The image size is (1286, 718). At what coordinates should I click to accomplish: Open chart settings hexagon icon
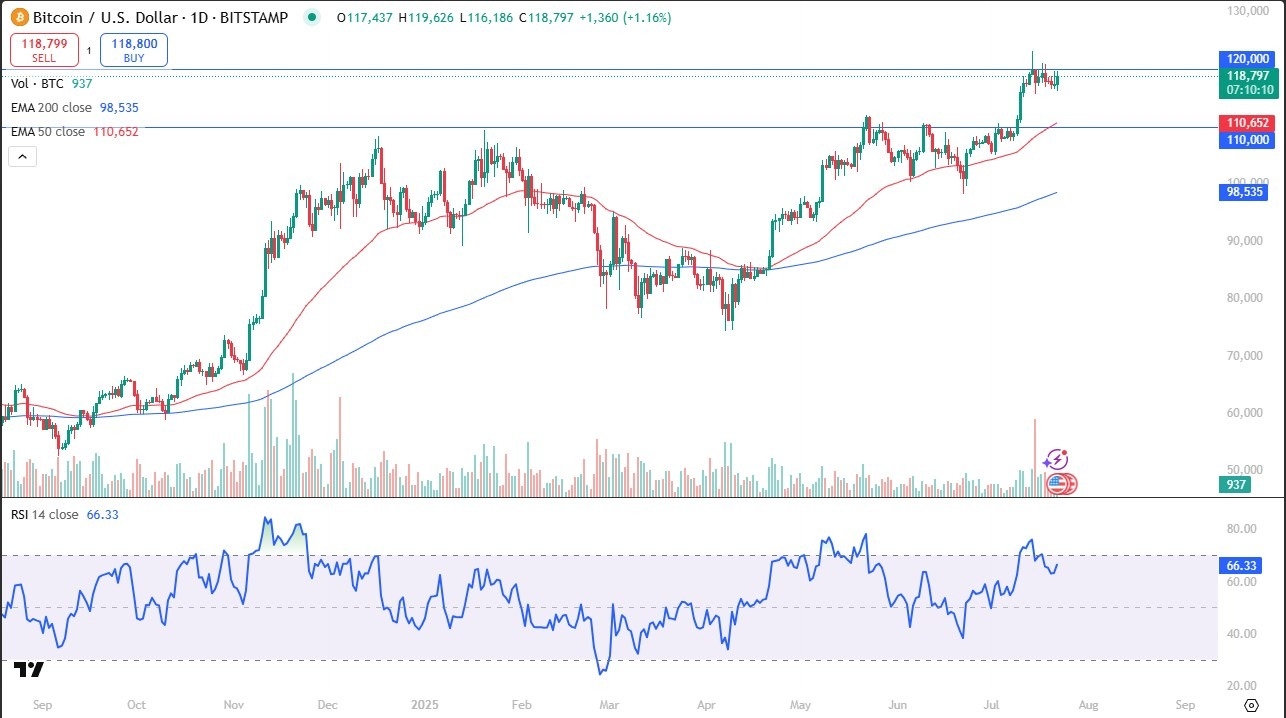[1250, 704]
